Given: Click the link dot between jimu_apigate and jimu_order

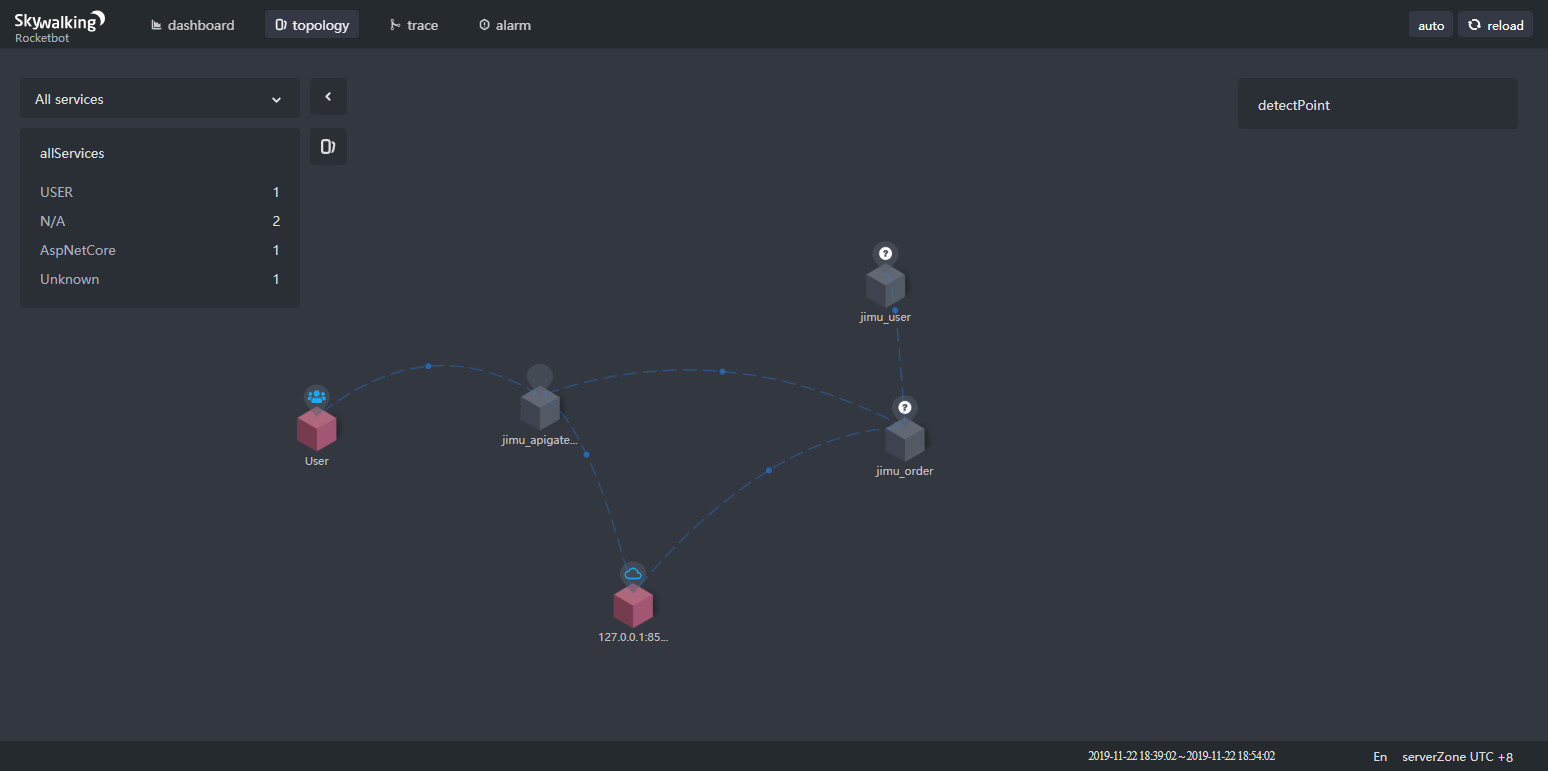Looking at the screenshot, I should tap(722, 372).
